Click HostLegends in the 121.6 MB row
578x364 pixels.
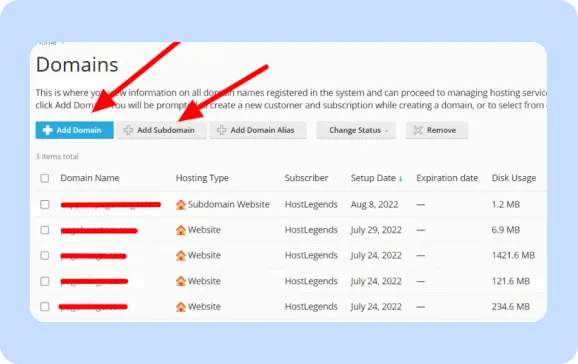311,281
